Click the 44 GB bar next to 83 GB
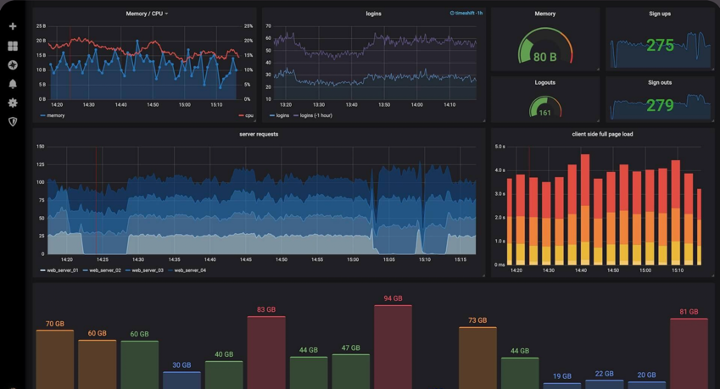The height and width of the screenshot is (390, 720). click(309, 373)
